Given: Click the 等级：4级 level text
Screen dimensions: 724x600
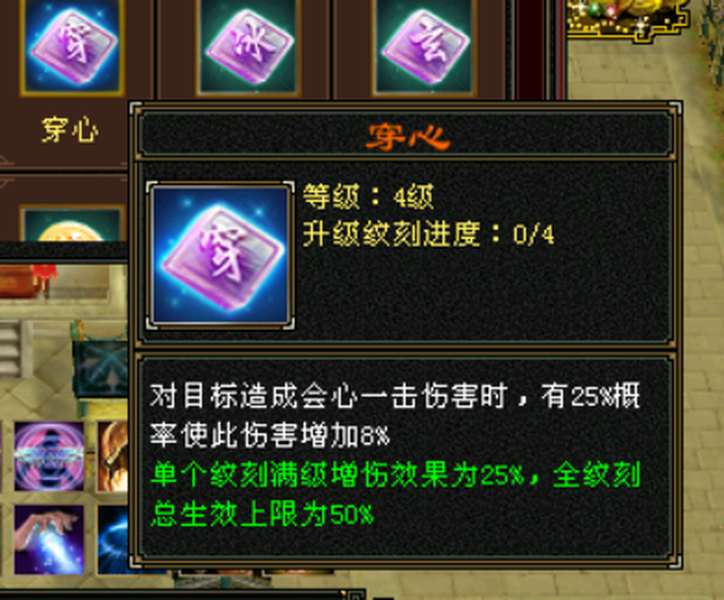Looking at the screenshot, I should click(368, 196).
